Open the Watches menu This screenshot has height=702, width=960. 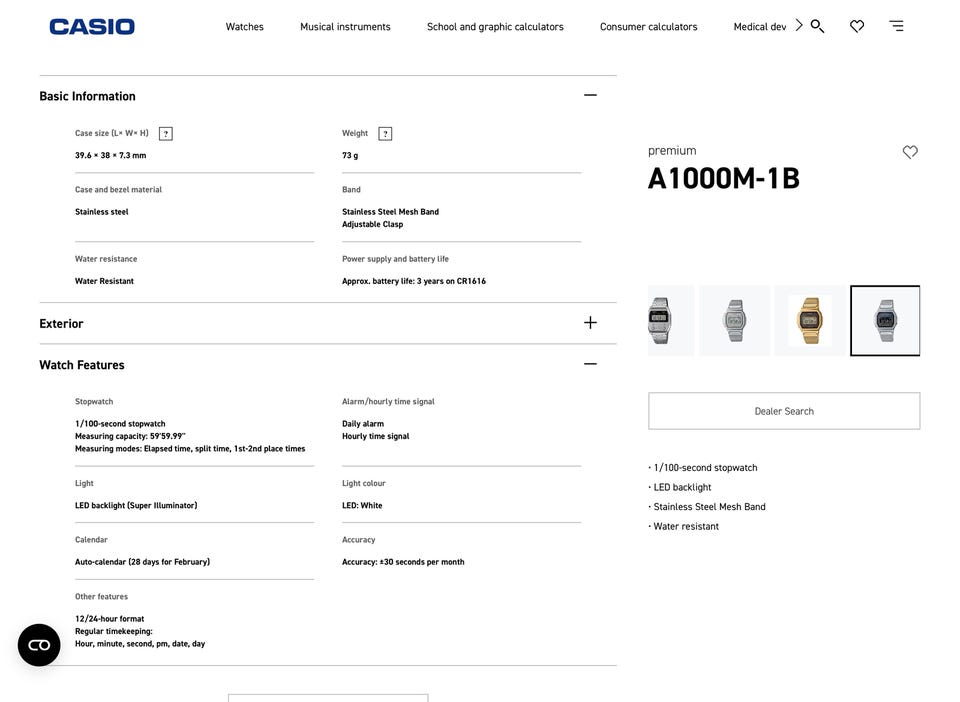(245, 27)
